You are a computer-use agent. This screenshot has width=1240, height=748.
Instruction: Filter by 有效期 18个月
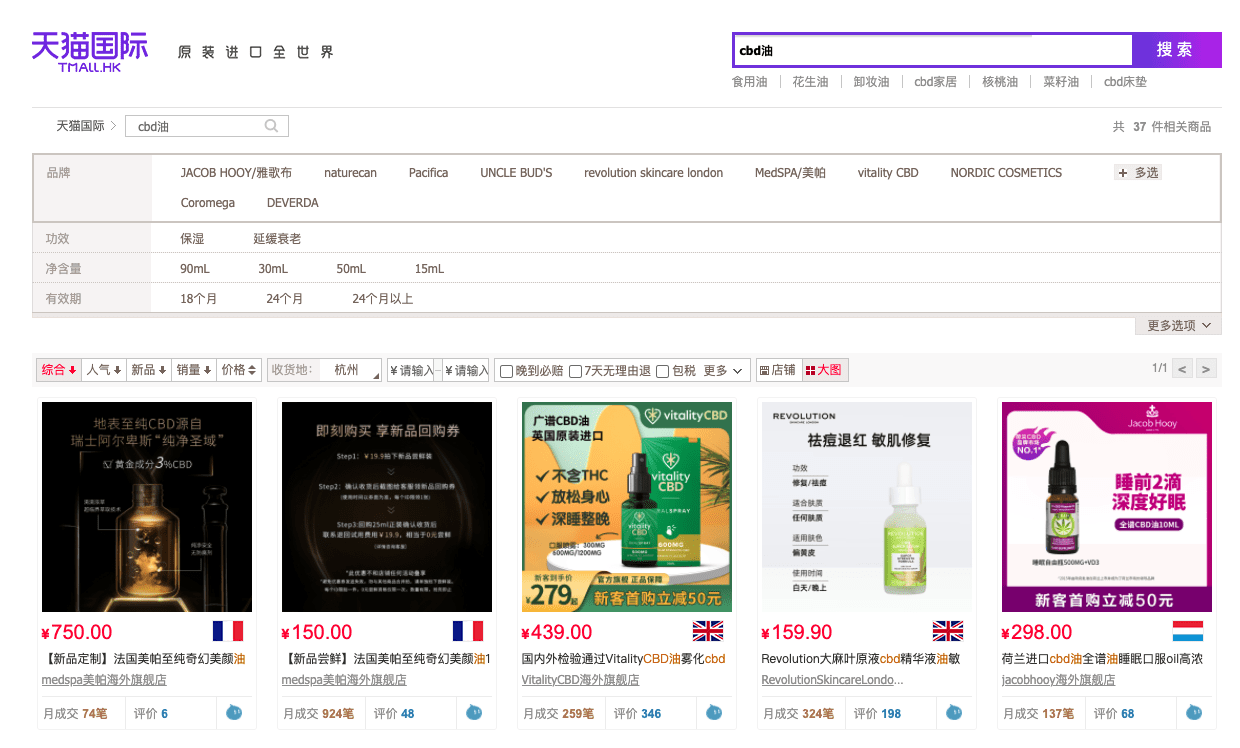click(x=198, y=299)
